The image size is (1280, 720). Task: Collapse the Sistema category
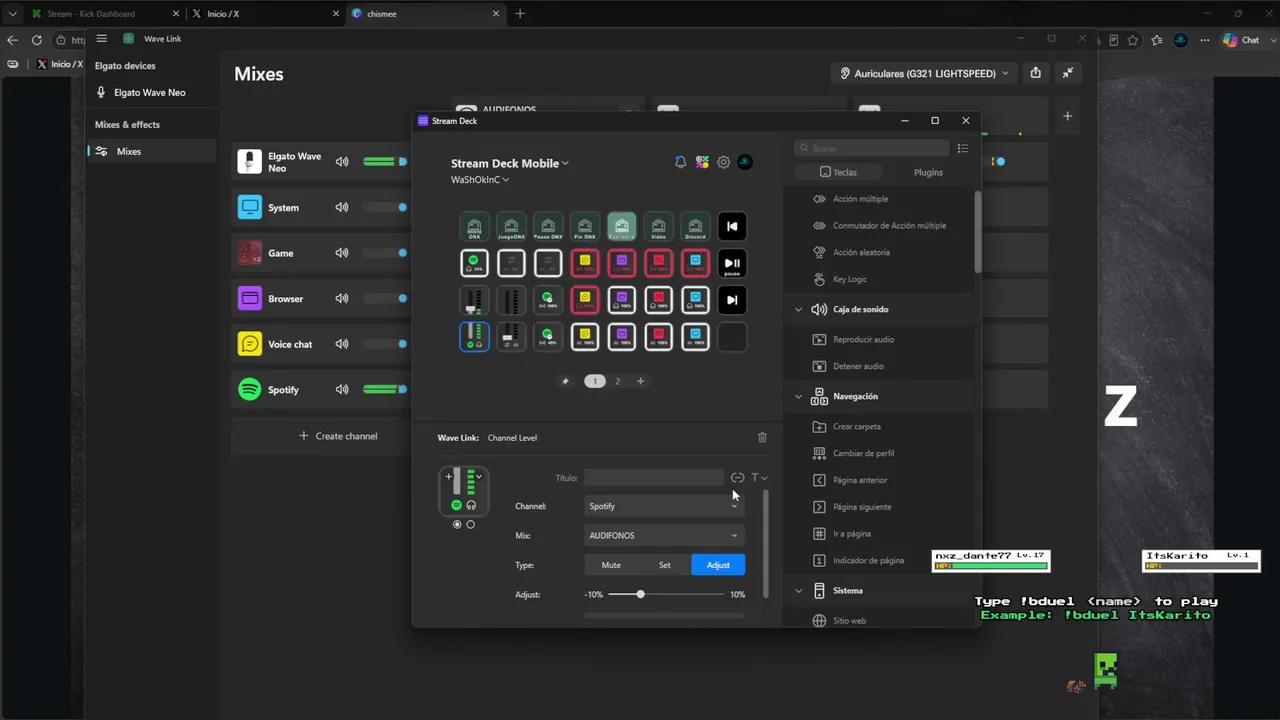[x=798, y=590]
